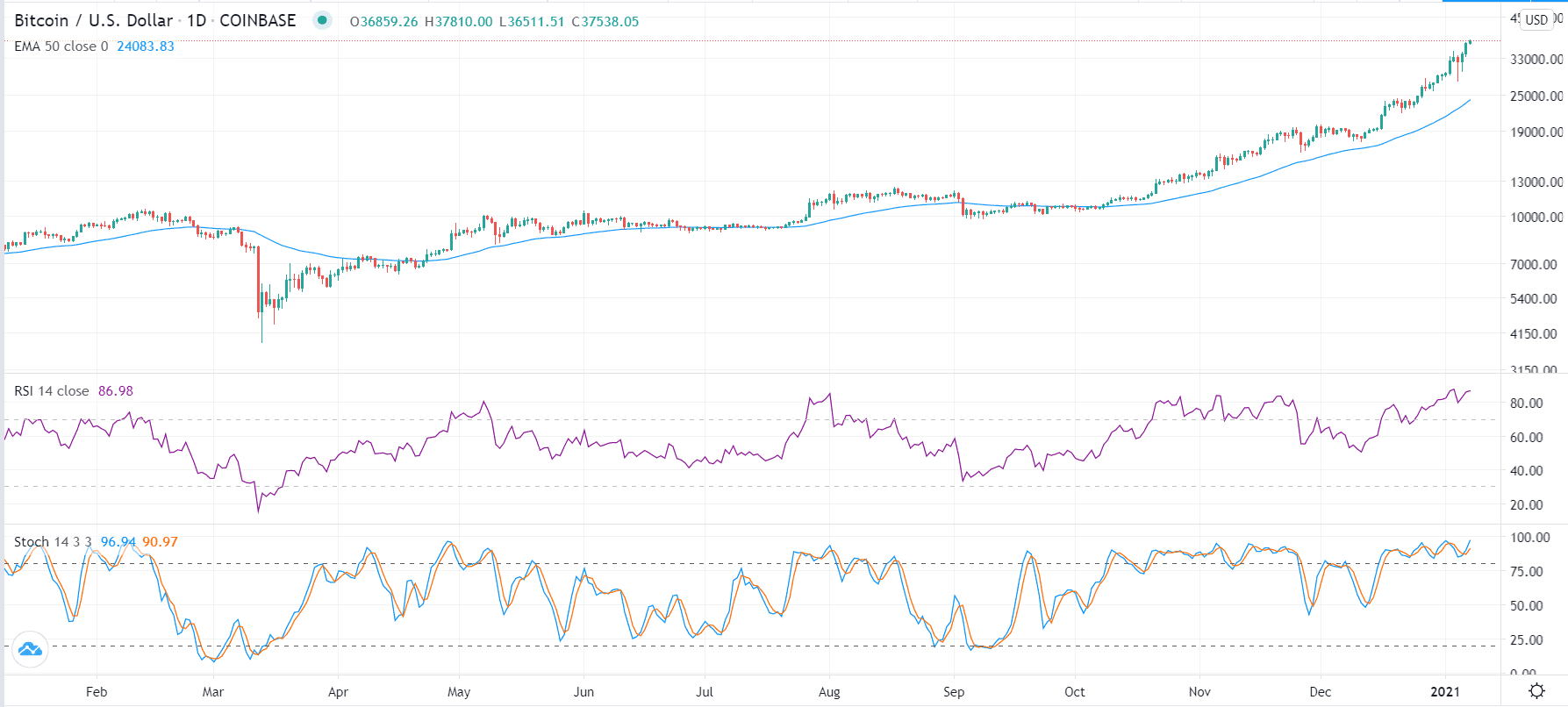Click the Mar label on time axis
The image size is (1568, 707).
tap(213, 692)
